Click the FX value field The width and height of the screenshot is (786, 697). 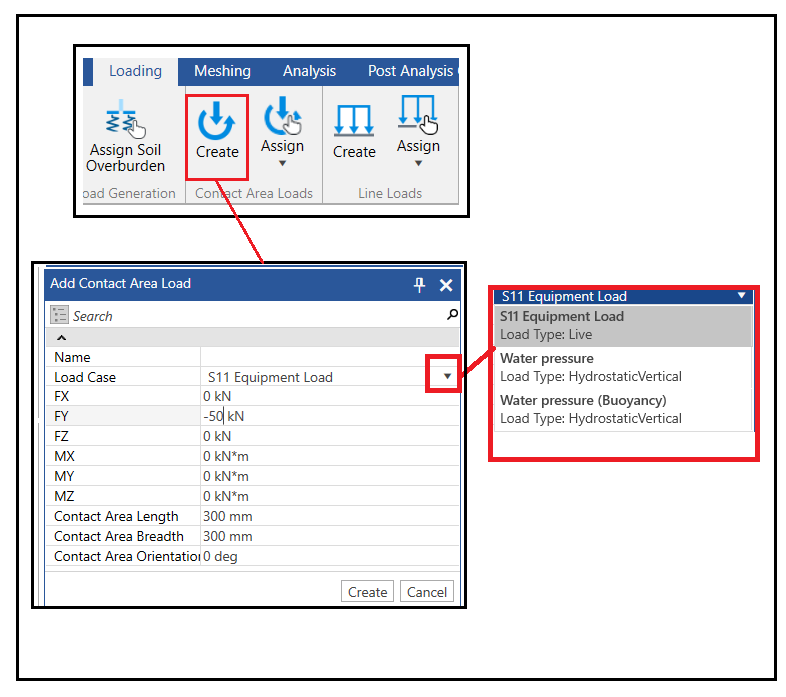tap(330, 396)
